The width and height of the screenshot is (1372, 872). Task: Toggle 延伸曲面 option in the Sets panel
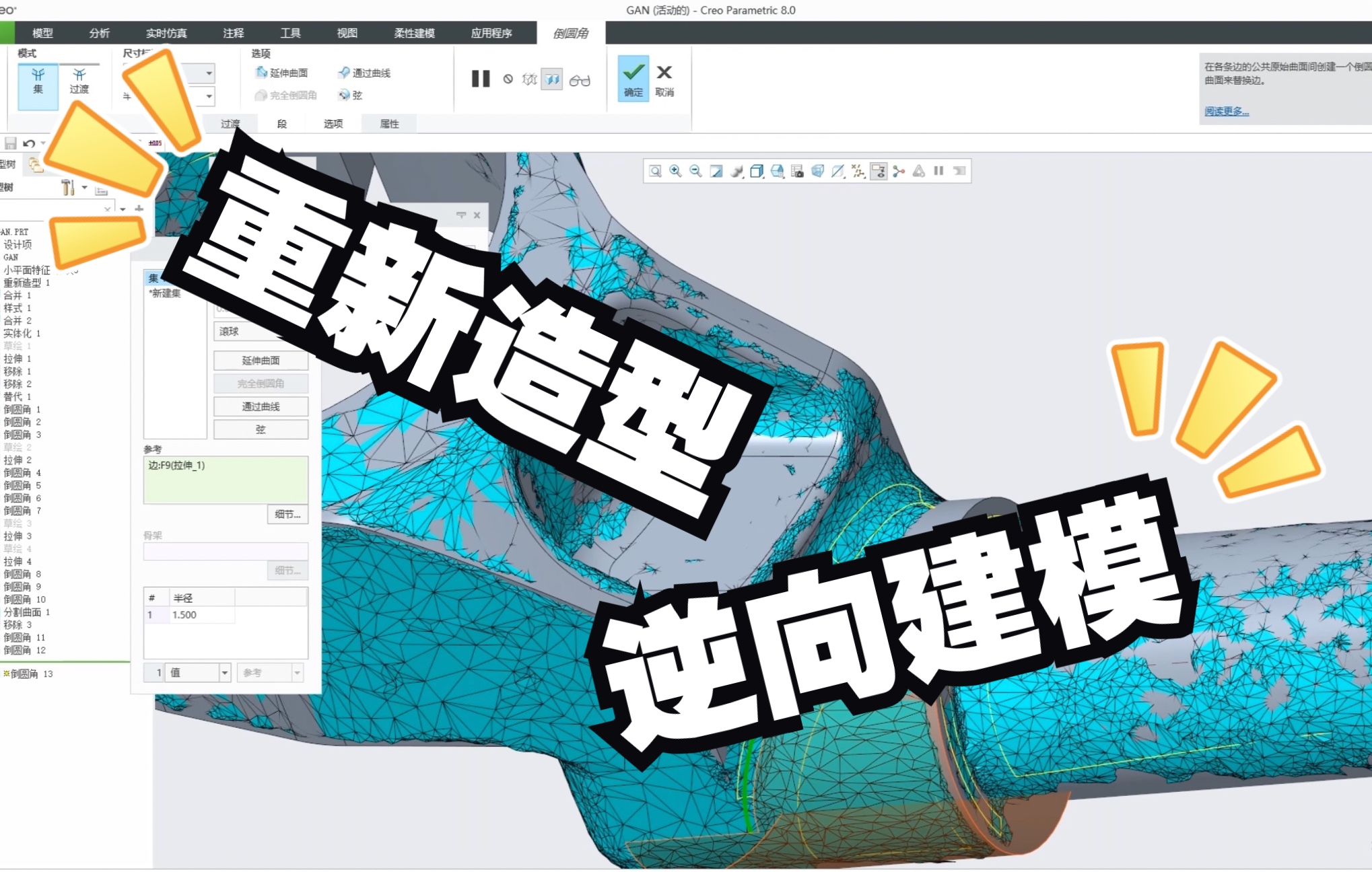(x=261, y=360)
